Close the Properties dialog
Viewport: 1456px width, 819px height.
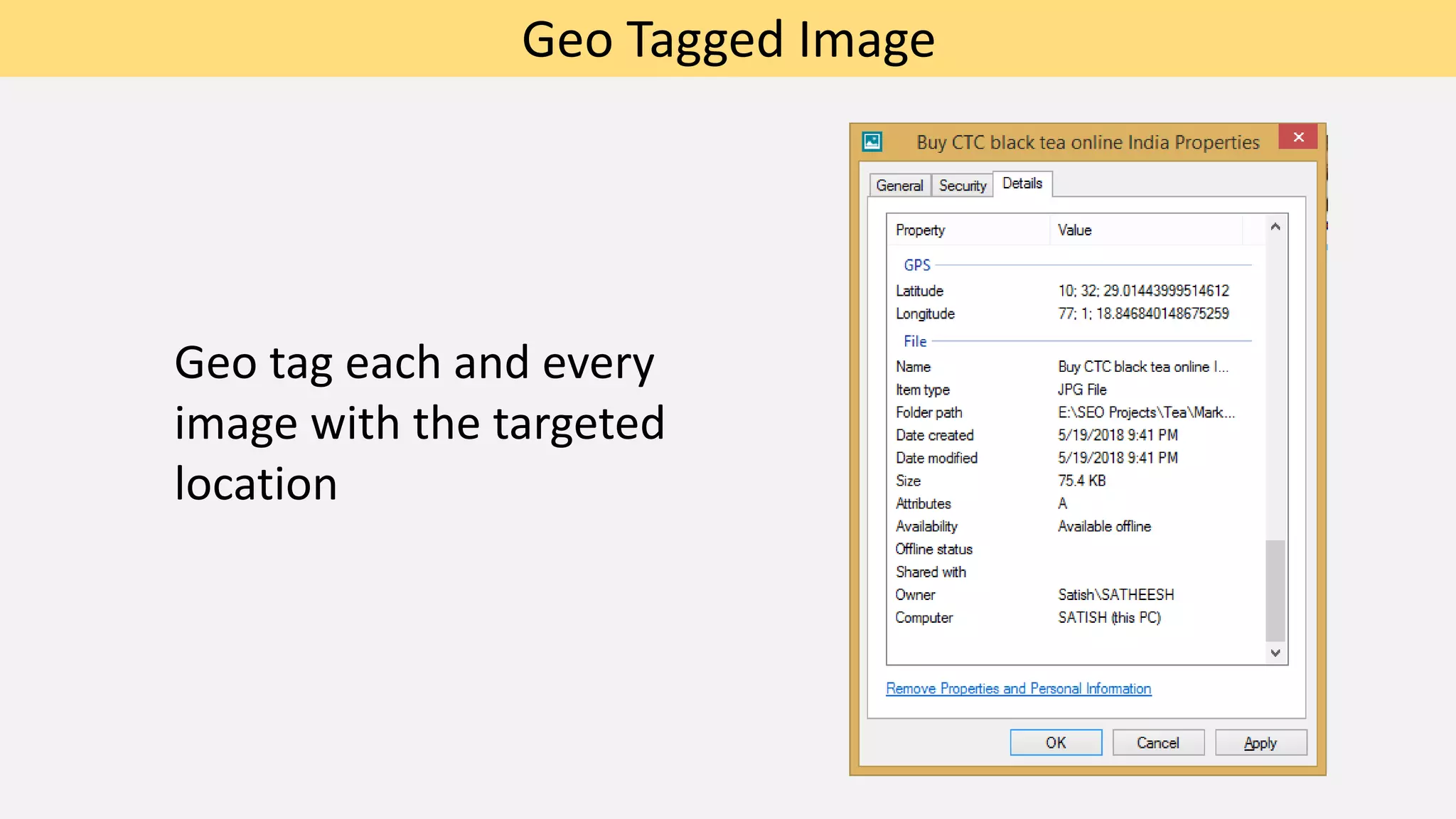coord(1298,137)
